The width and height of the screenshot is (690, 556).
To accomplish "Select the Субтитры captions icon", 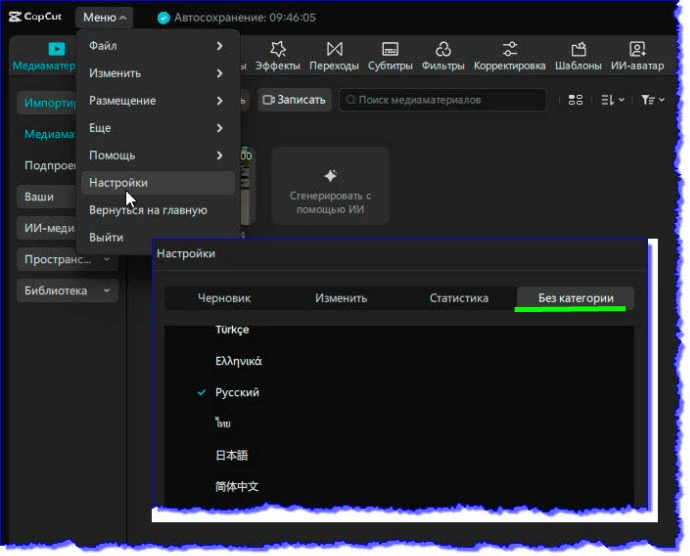I will pyautogui.click(x=390, y=49).
